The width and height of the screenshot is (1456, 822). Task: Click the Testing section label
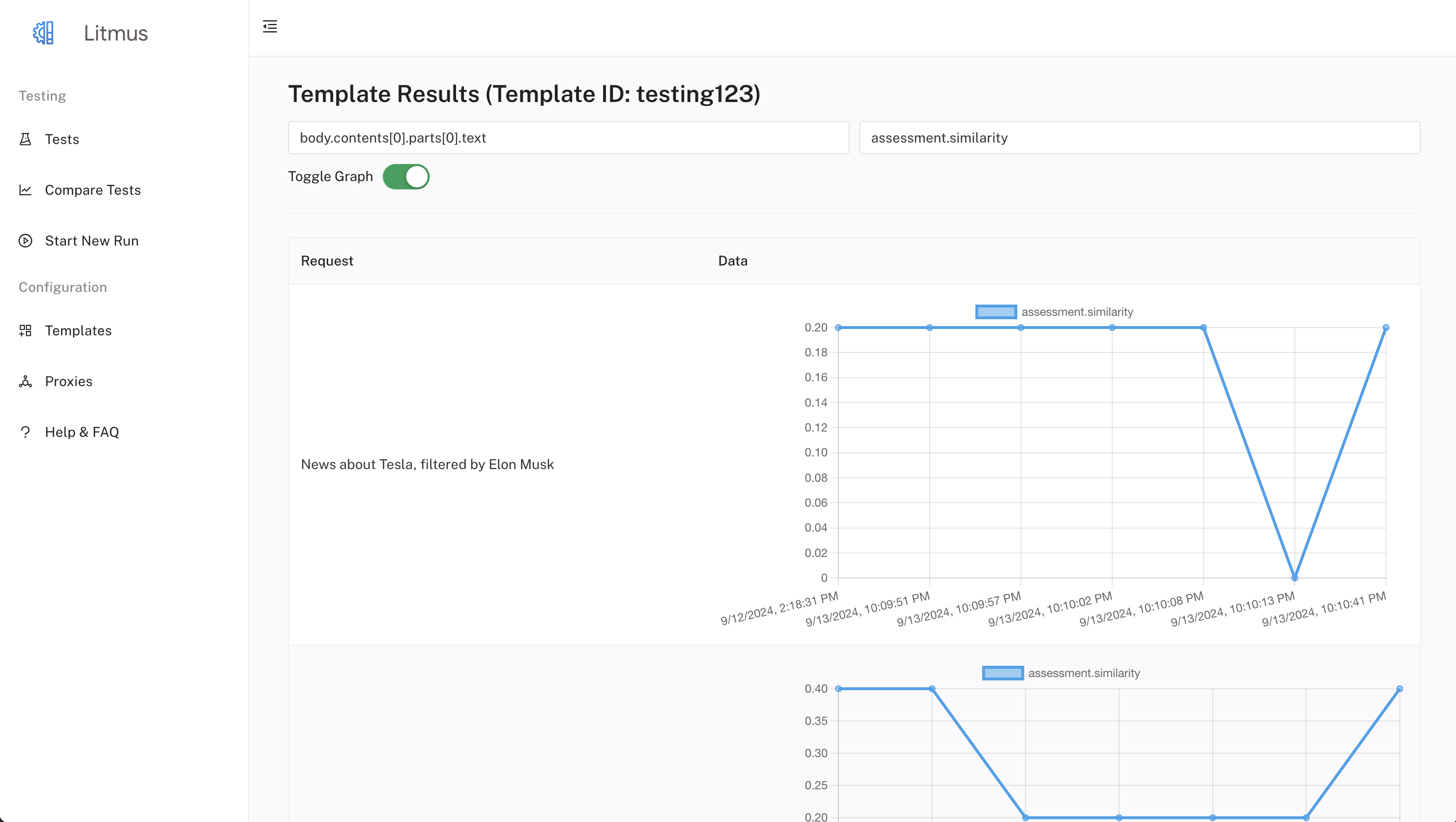pos(42,96)
